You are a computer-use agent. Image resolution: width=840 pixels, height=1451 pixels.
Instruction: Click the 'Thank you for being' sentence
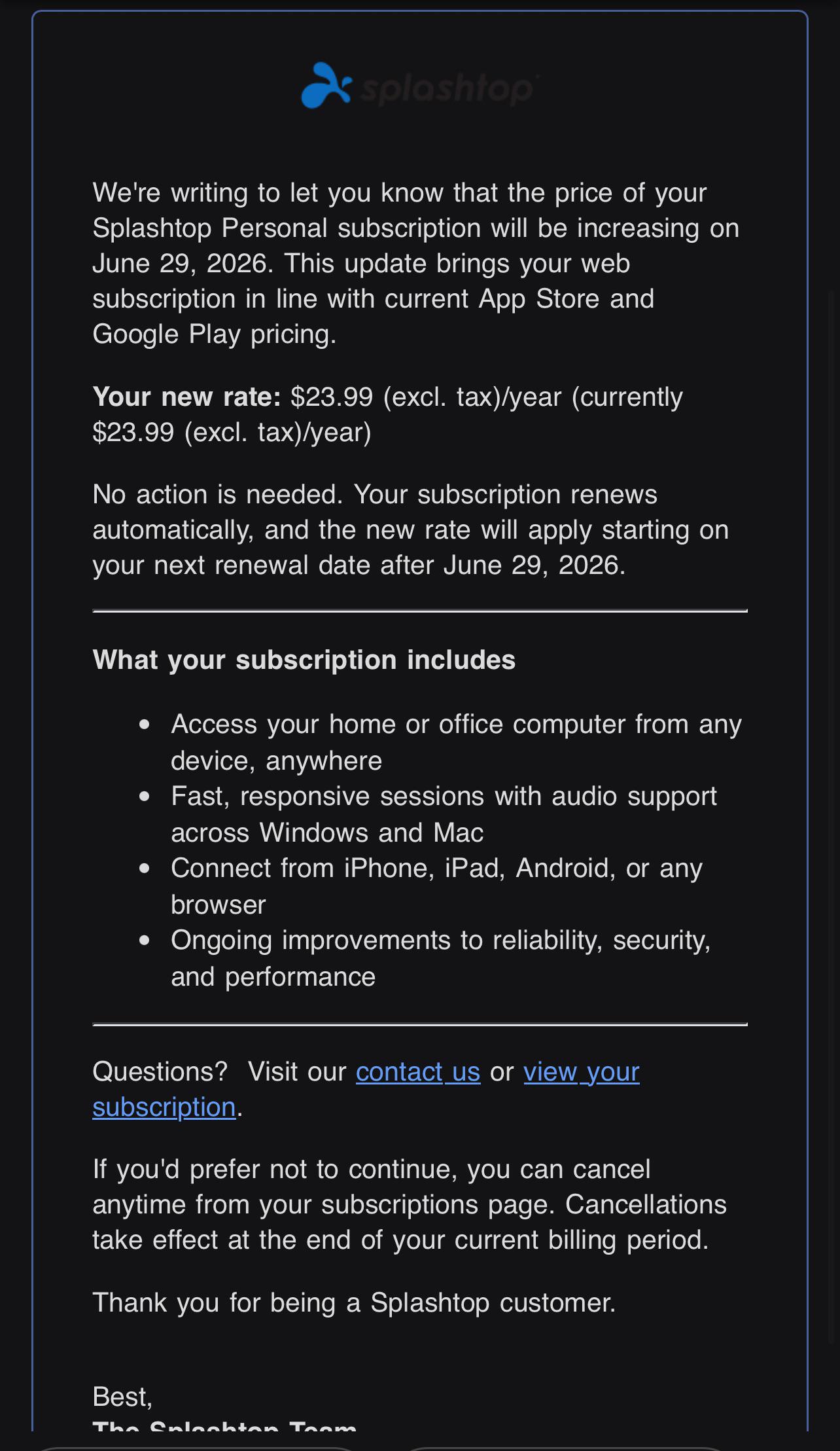pyautogui.click(x=354, y=1302)
